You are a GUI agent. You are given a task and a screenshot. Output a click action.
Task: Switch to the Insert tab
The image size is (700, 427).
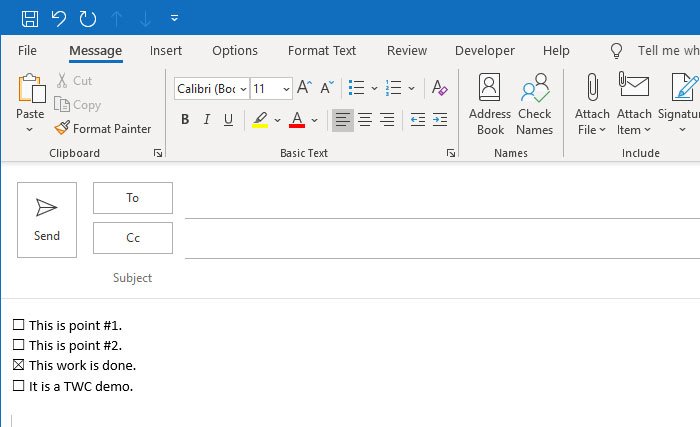[166, 51]
